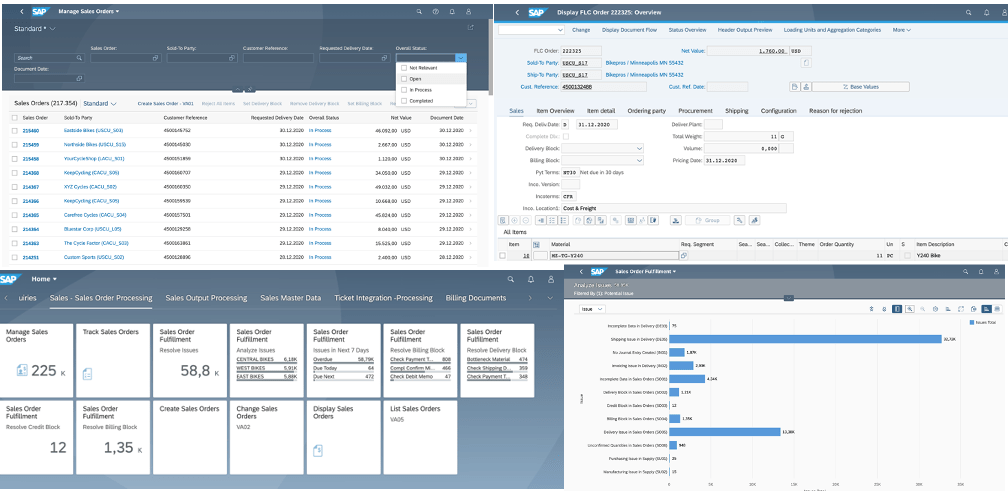
Task: Expand Standard table view dropdown beside Sales Orders
Action: point(113,103)
